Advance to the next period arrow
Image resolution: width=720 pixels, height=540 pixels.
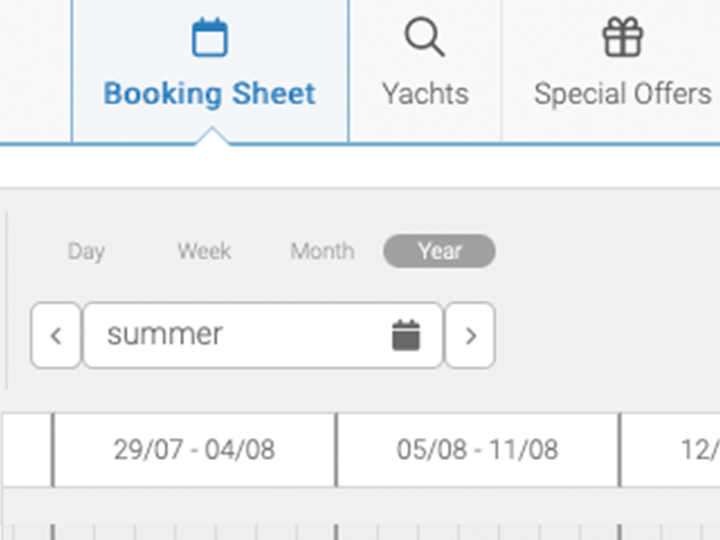pos(470,335)
